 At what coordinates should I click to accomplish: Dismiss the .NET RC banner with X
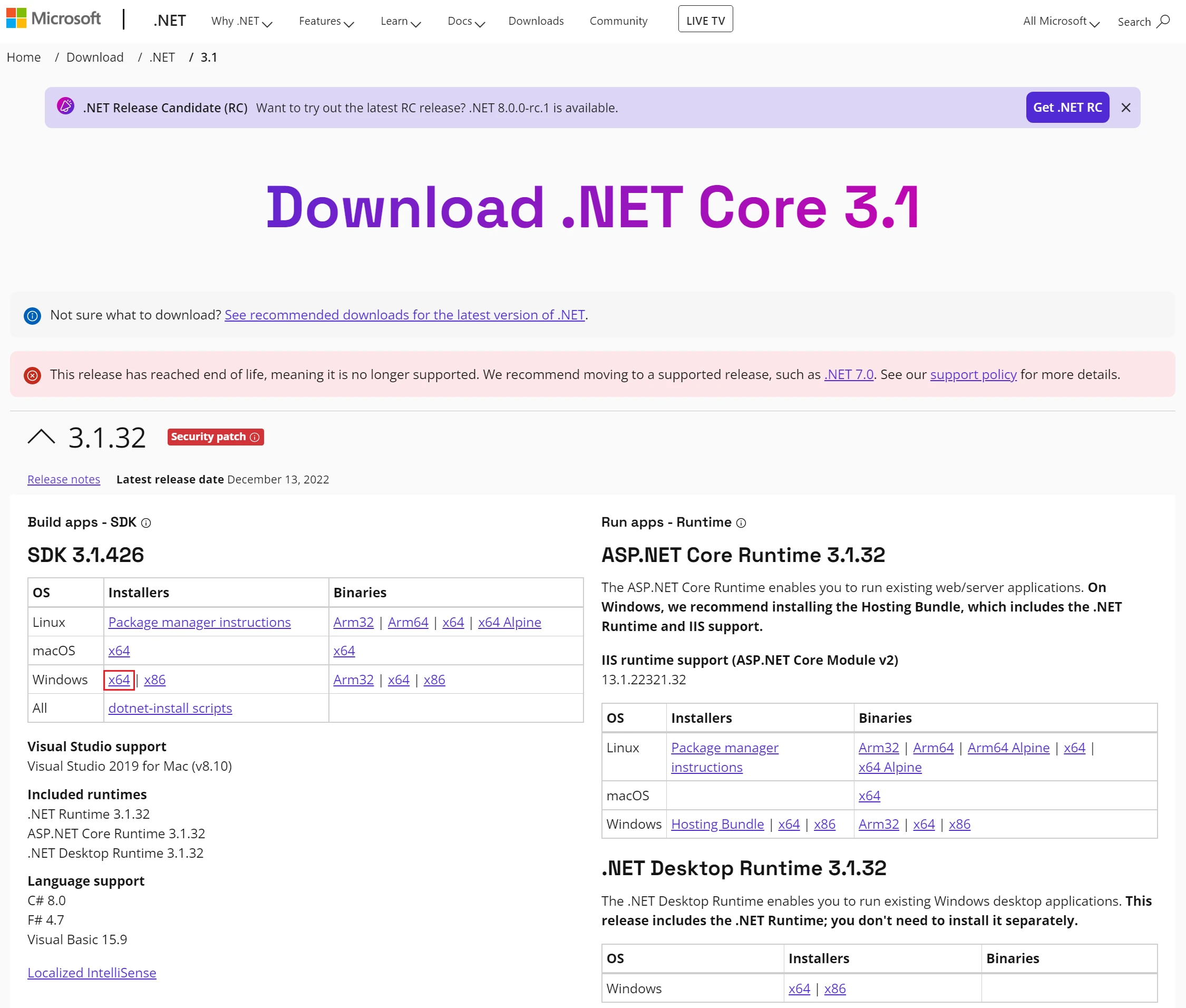pos(1125,108)
